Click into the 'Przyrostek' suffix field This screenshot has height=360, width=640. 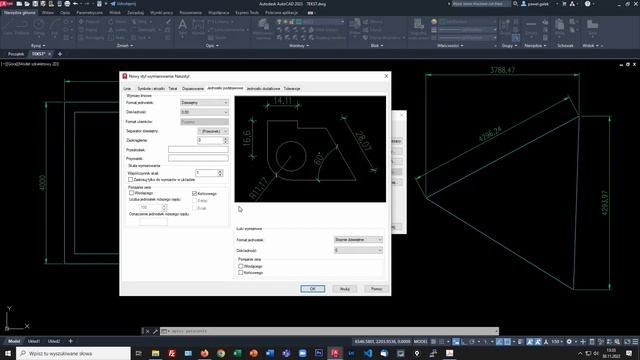click(198, 158)
